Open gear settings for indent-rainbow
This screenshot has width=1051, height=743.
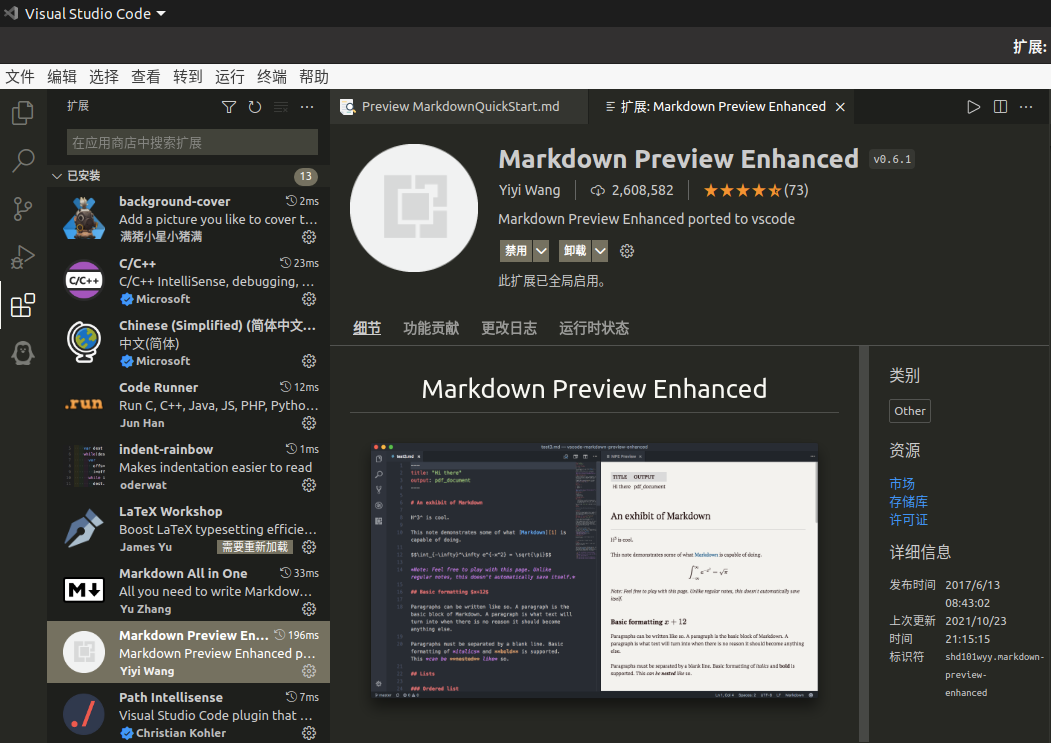(309, 485)
